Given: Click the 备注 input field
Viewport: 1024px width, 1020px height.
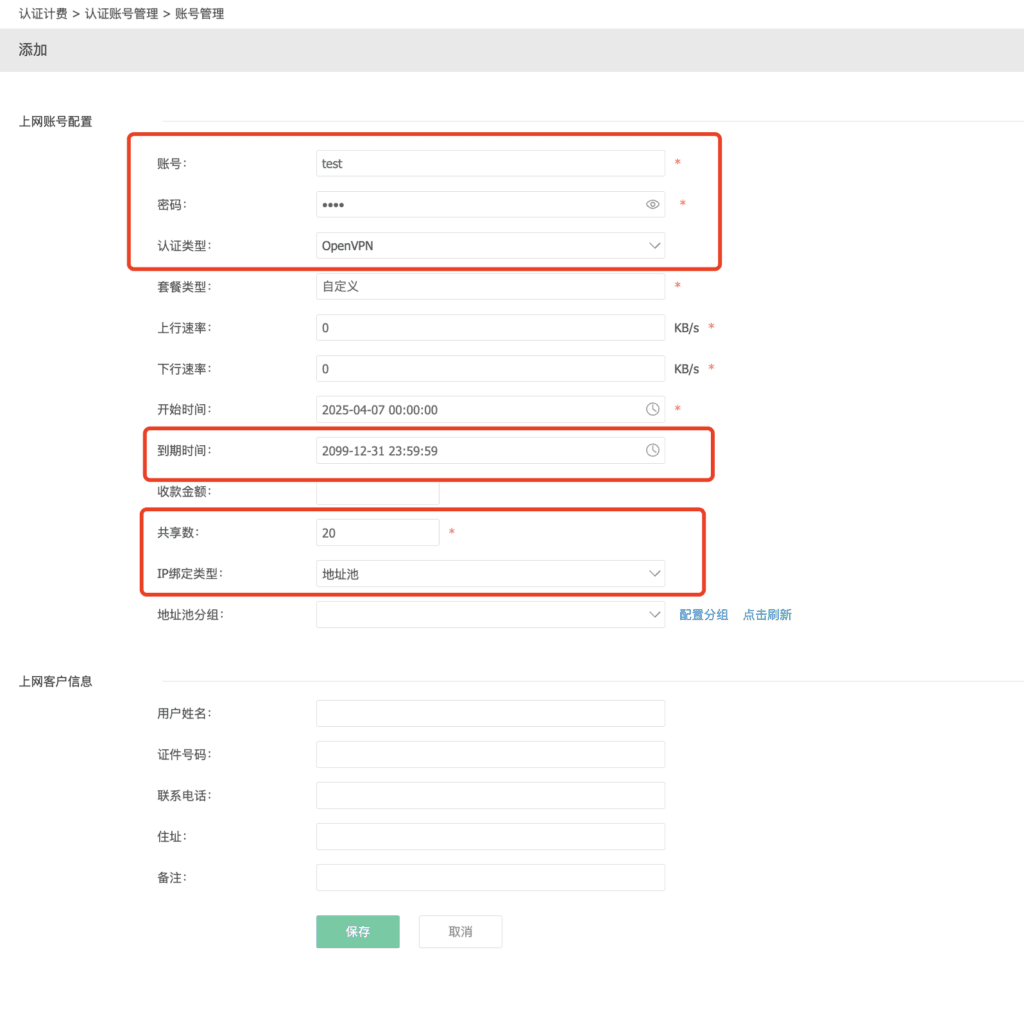Looking at the screenshot, I should tap(490, 877).
